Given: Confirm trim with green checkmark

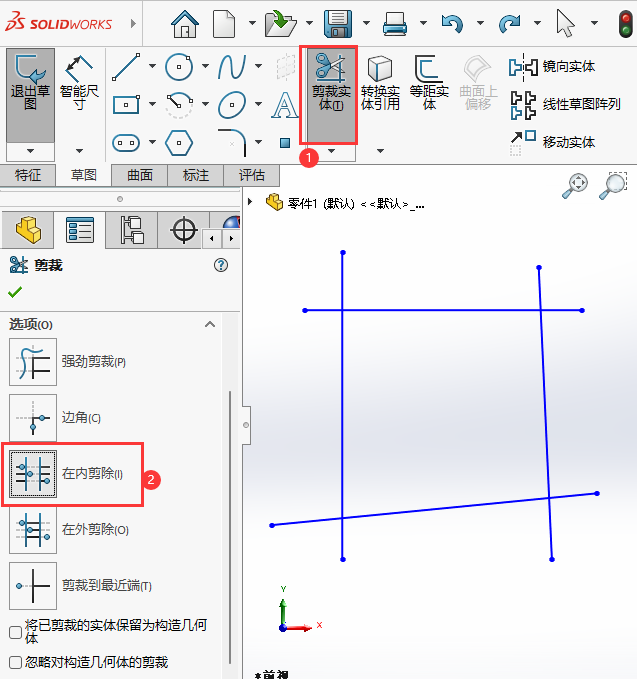Looking at the screenshot, I should 15,292.
